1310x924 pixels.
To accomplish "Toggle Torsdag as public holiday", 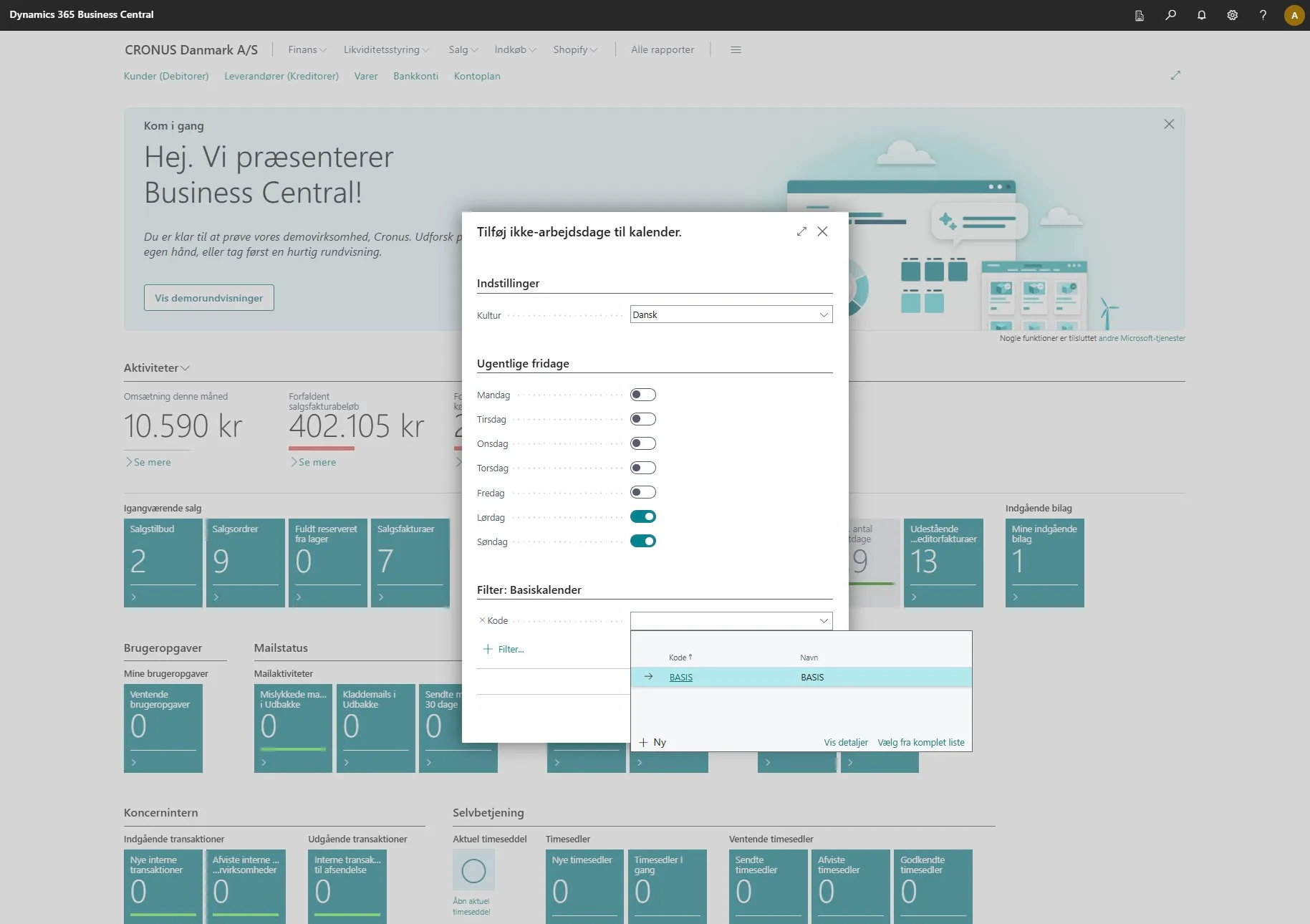I will click(643, 468).
